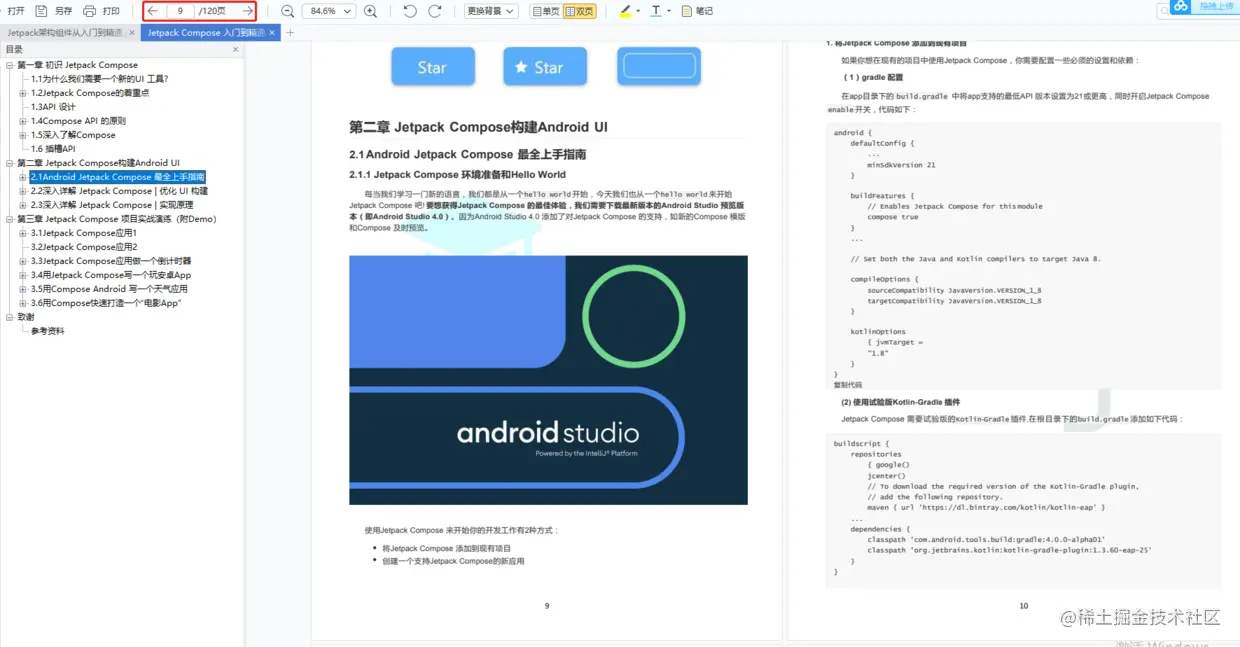Rotate page counterclockwise
This screenshot has width=1240, height=647.
coord(410,11)
